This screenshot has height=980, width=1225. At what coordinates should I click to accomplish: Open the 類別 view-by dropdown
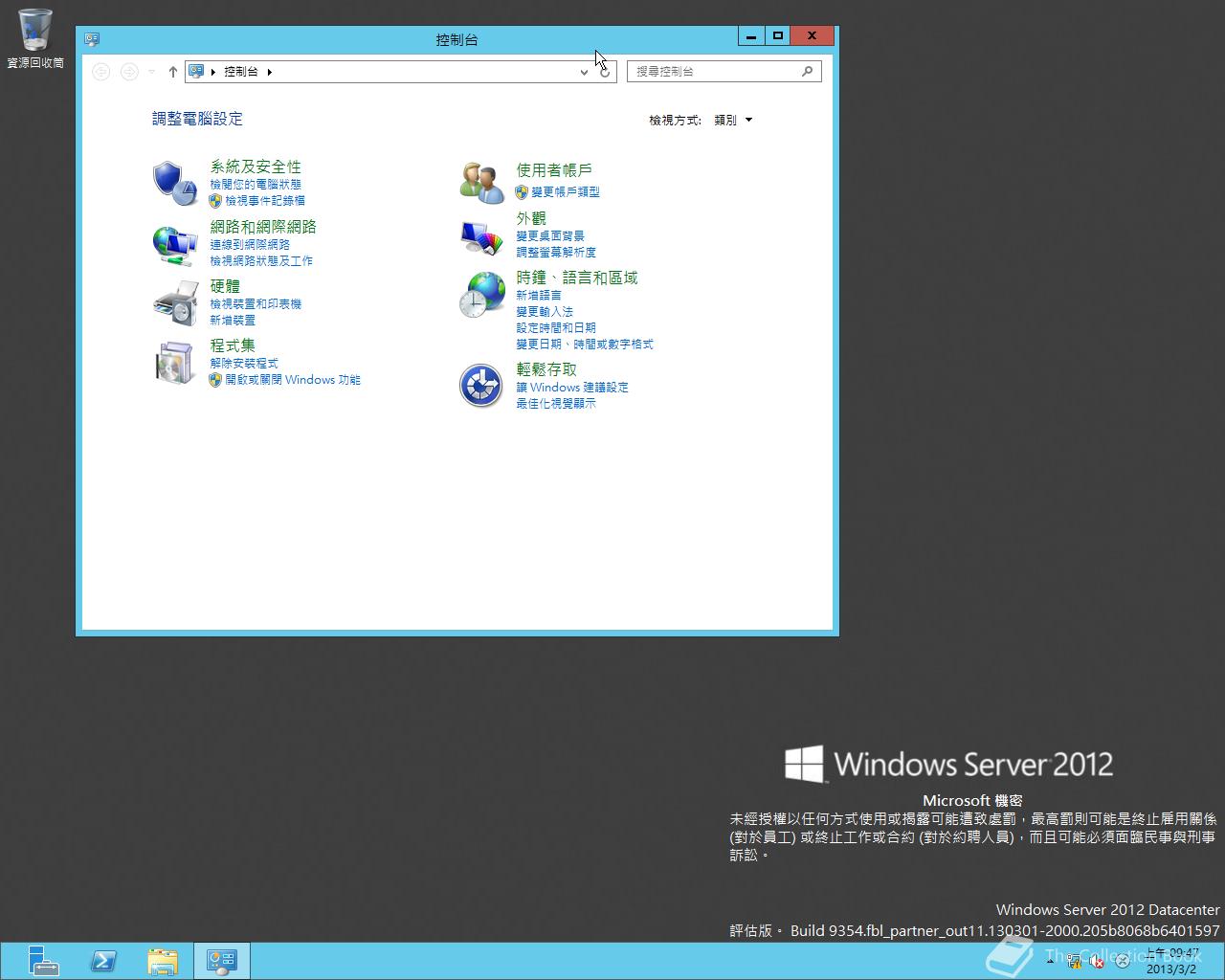click(x=734, y=120)
